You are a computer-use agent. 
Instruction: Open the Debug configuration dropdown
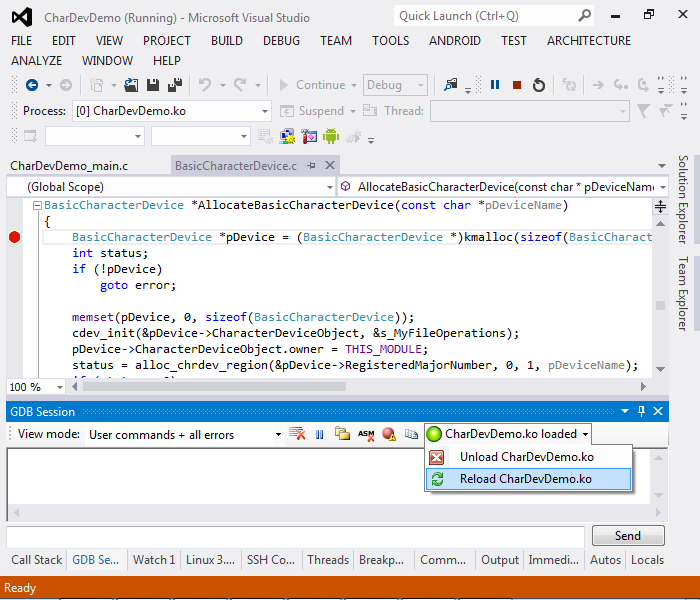[x=395, y=85]
